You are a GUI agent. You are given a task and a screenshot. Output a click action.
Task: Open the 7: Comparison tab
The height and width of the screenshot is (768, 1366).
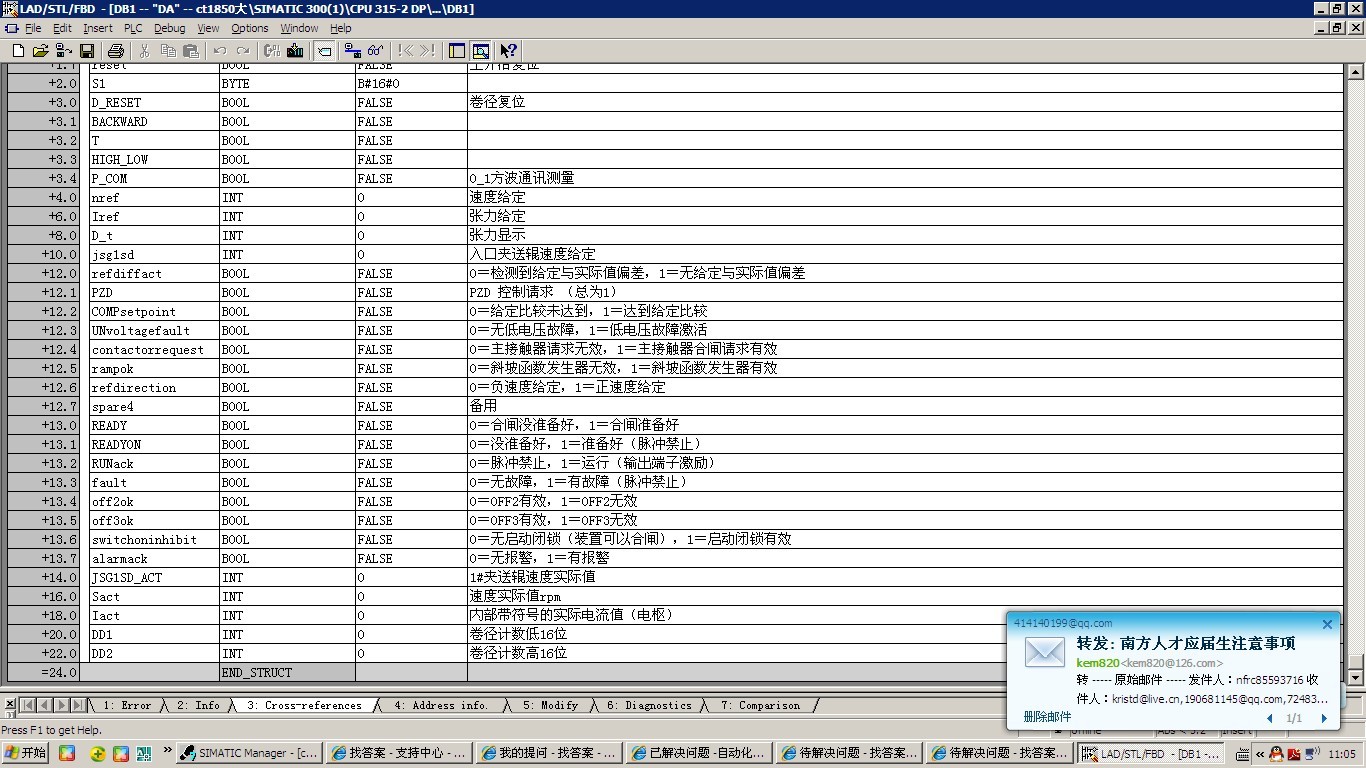coord(760,705)
